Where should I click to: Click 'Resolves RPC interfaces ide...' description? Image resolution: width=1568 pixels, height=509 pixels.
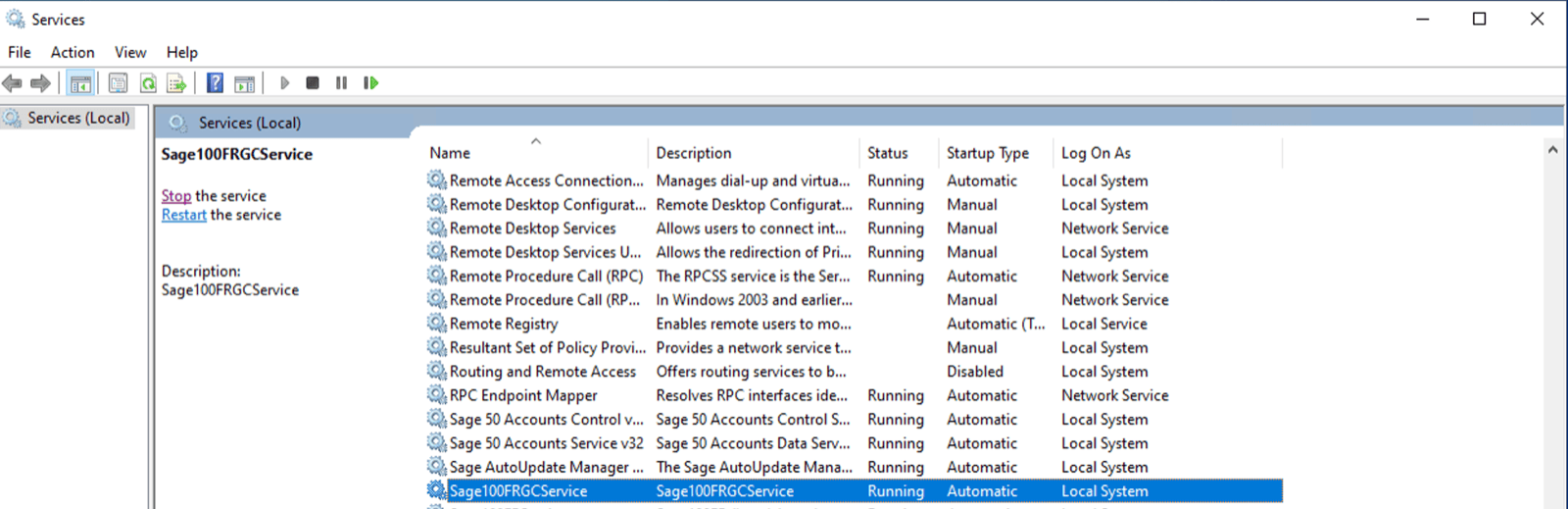752,395
